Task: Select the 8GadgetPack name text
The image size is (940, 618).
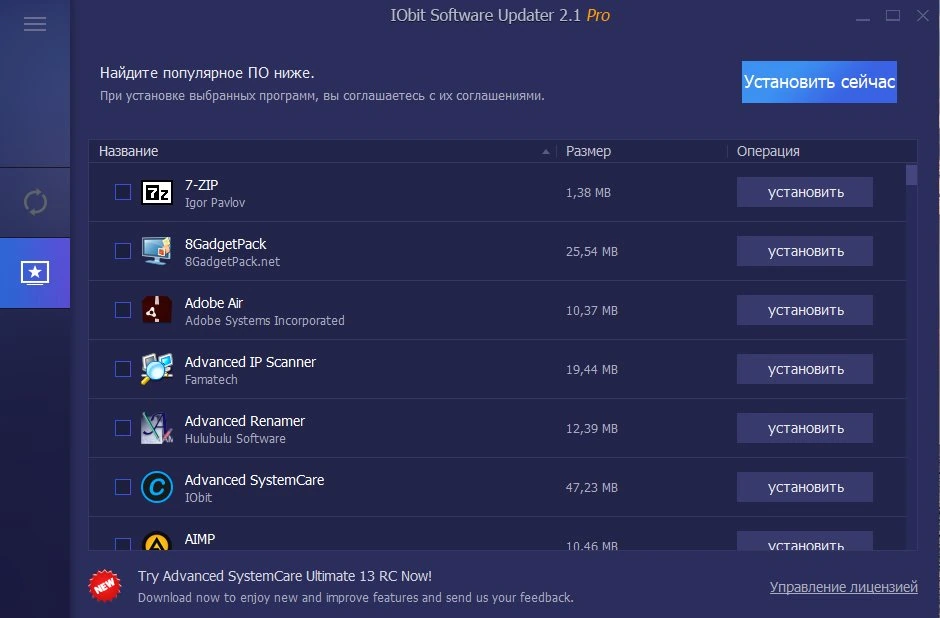Action: (225, 244)
